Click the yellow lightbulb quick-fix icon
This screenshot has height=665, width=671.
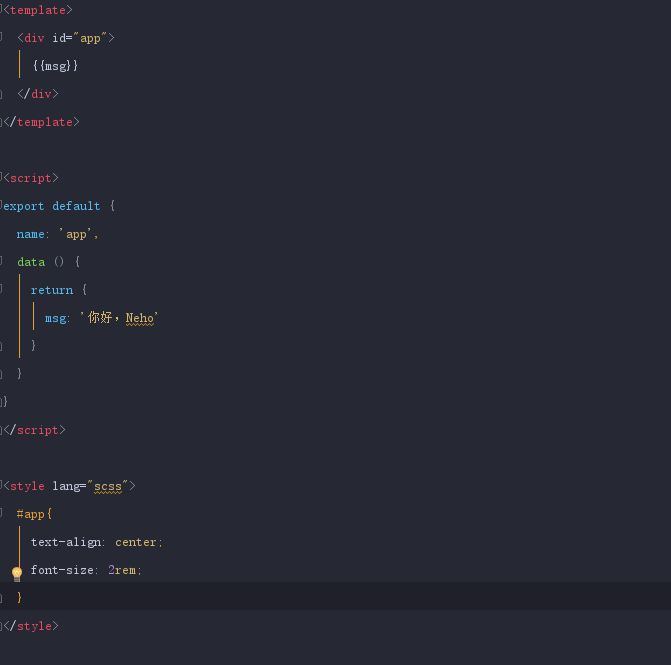tap(16, 573)
